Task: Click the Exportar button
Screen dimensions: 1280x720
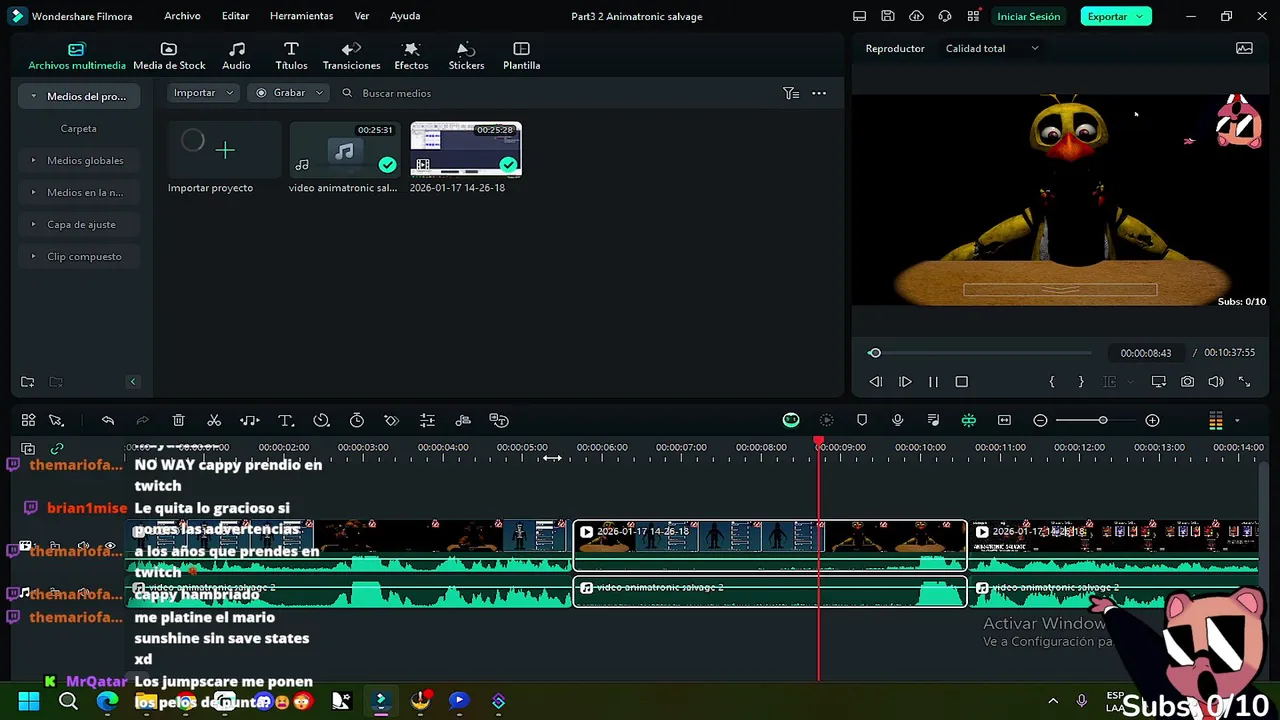Action: (1107, 16)
